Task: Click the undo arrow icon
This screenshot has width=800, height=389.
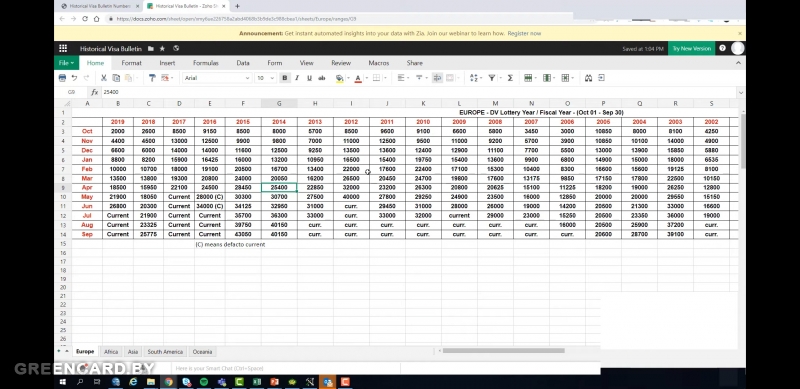Action: pos(74,78)
